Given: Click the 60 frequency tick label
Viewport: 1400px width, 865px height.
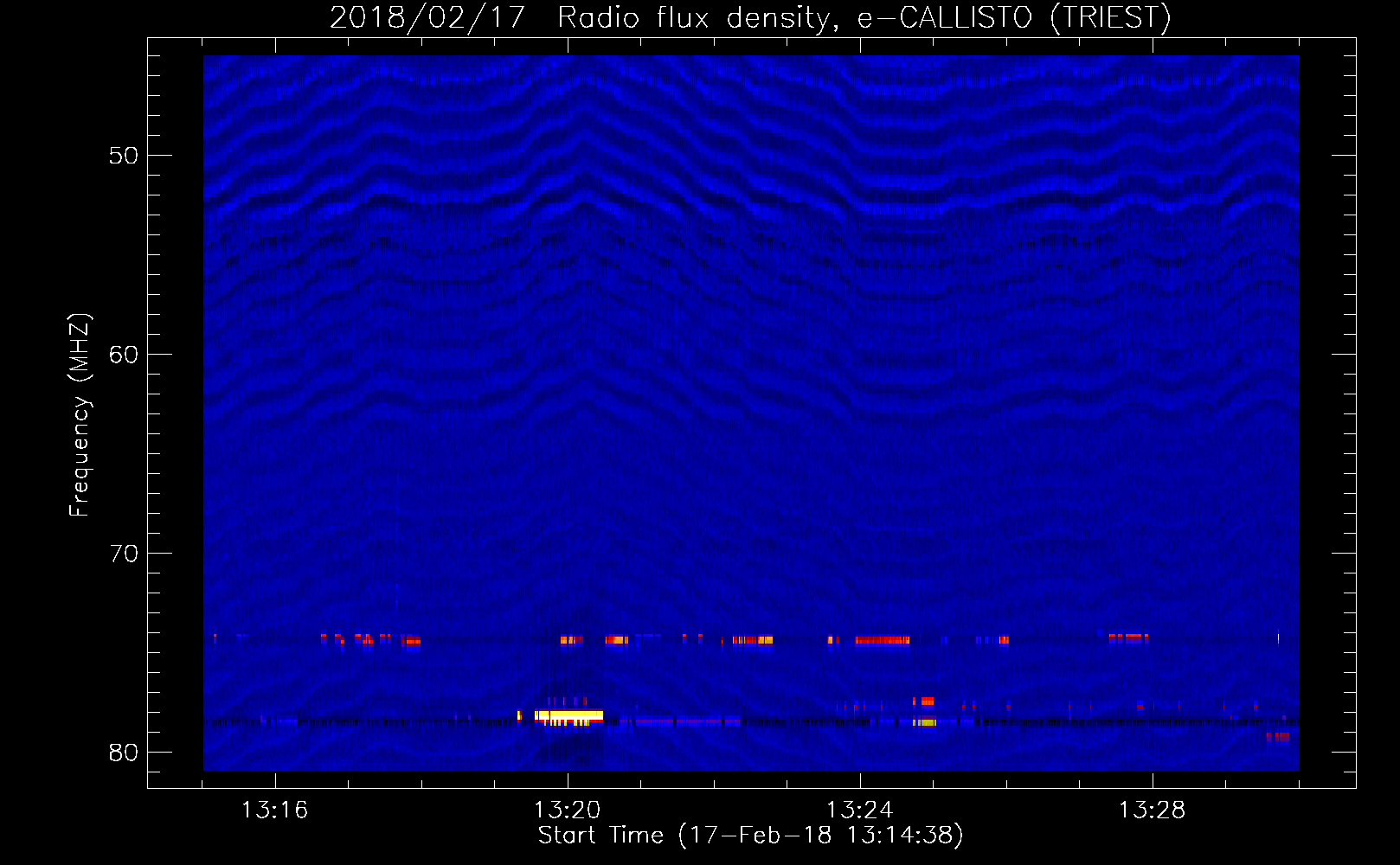Looking at the screenshot, I should click(x=124, y=355).
